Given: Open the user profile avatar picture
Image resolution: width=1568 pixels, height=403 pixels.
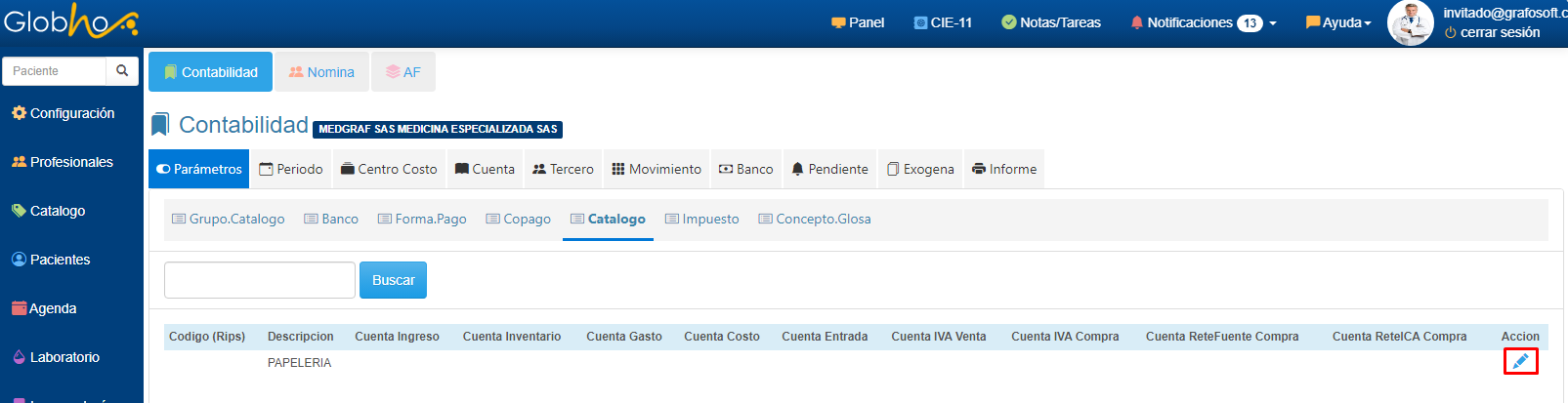Looking at the screenshot, I should tap(1410, 23).
